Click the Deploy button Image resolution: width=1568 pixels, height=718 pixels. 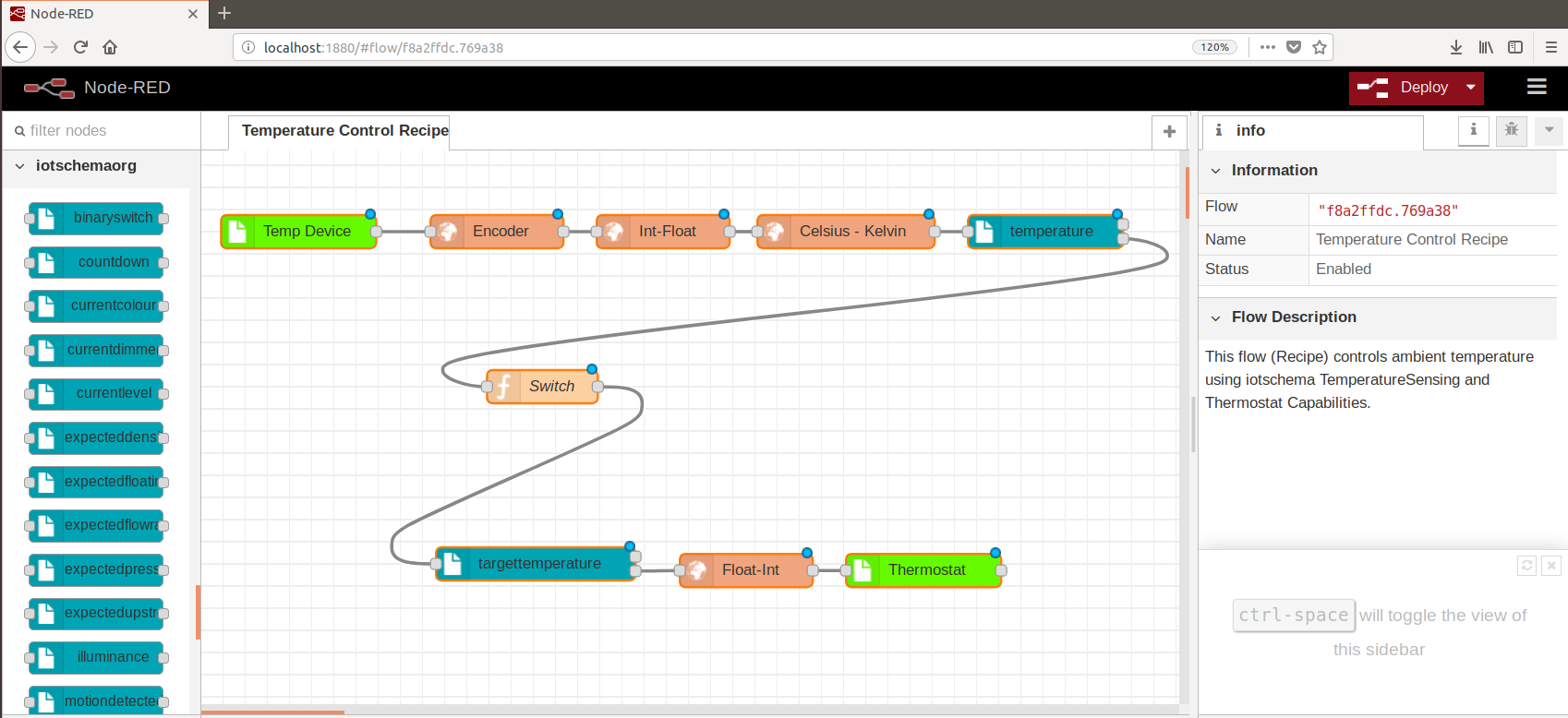click(x=1404, y=88)
